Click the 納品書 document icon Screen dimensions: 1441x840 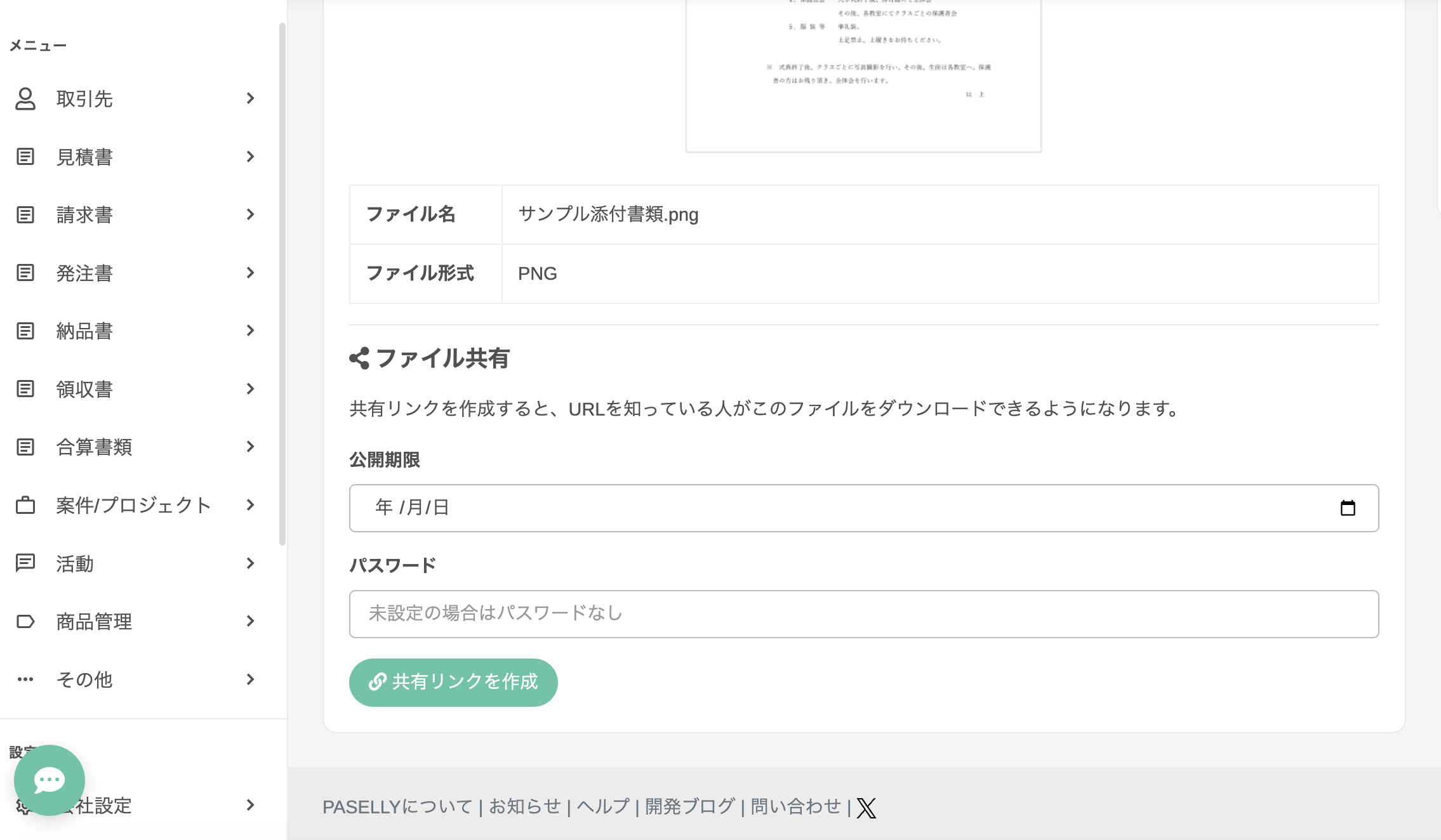pos(25,331)
